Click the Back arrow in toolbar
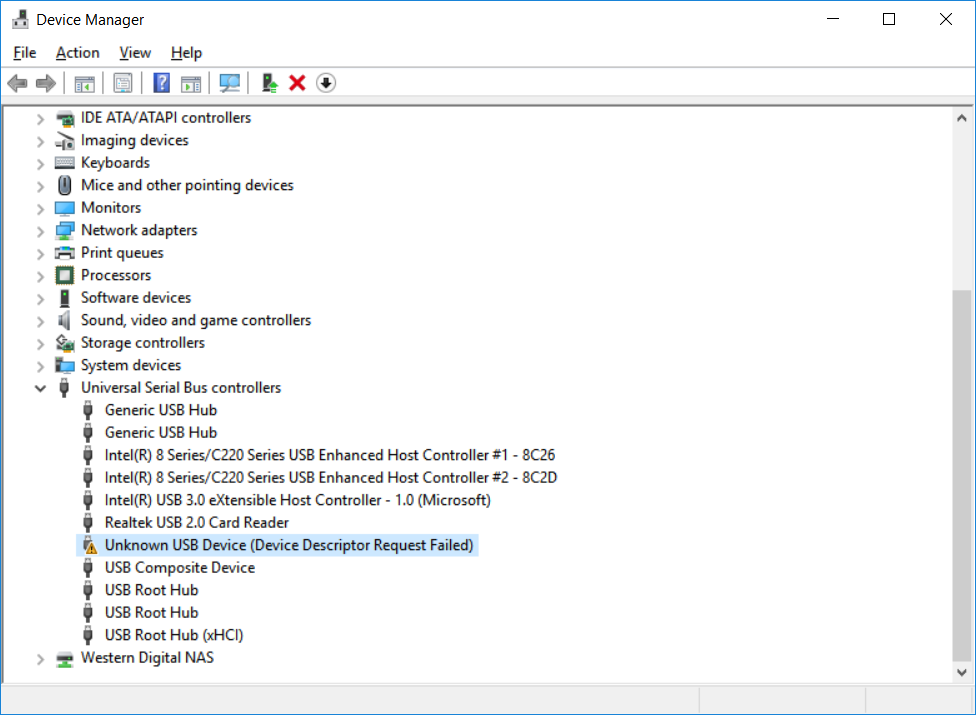The image size is (976, 715). click(x=17, y=83)
